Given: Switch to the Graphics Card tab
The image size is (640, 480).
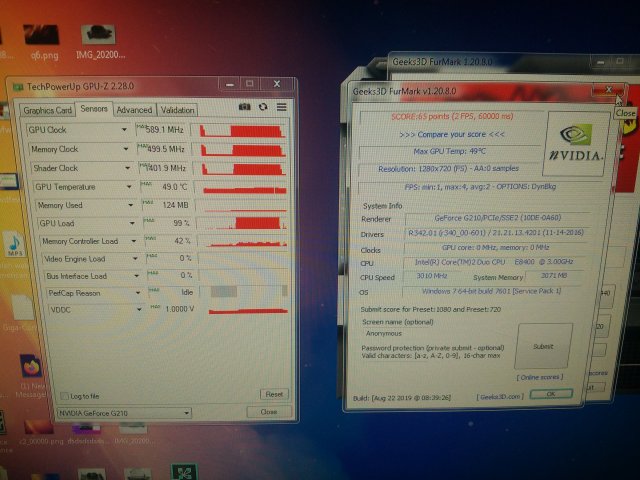Looking at the screenshot, I should [47, 110].
